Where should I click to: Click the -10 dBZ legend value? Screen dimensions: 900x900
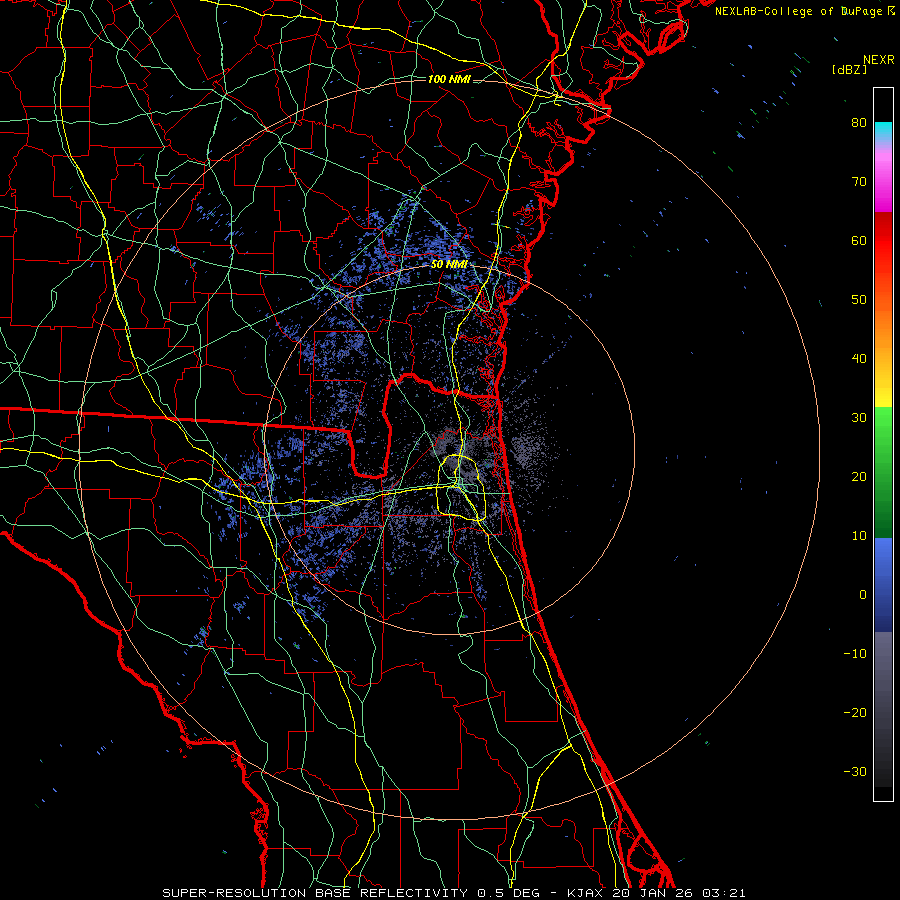click(x=855, y=654)
